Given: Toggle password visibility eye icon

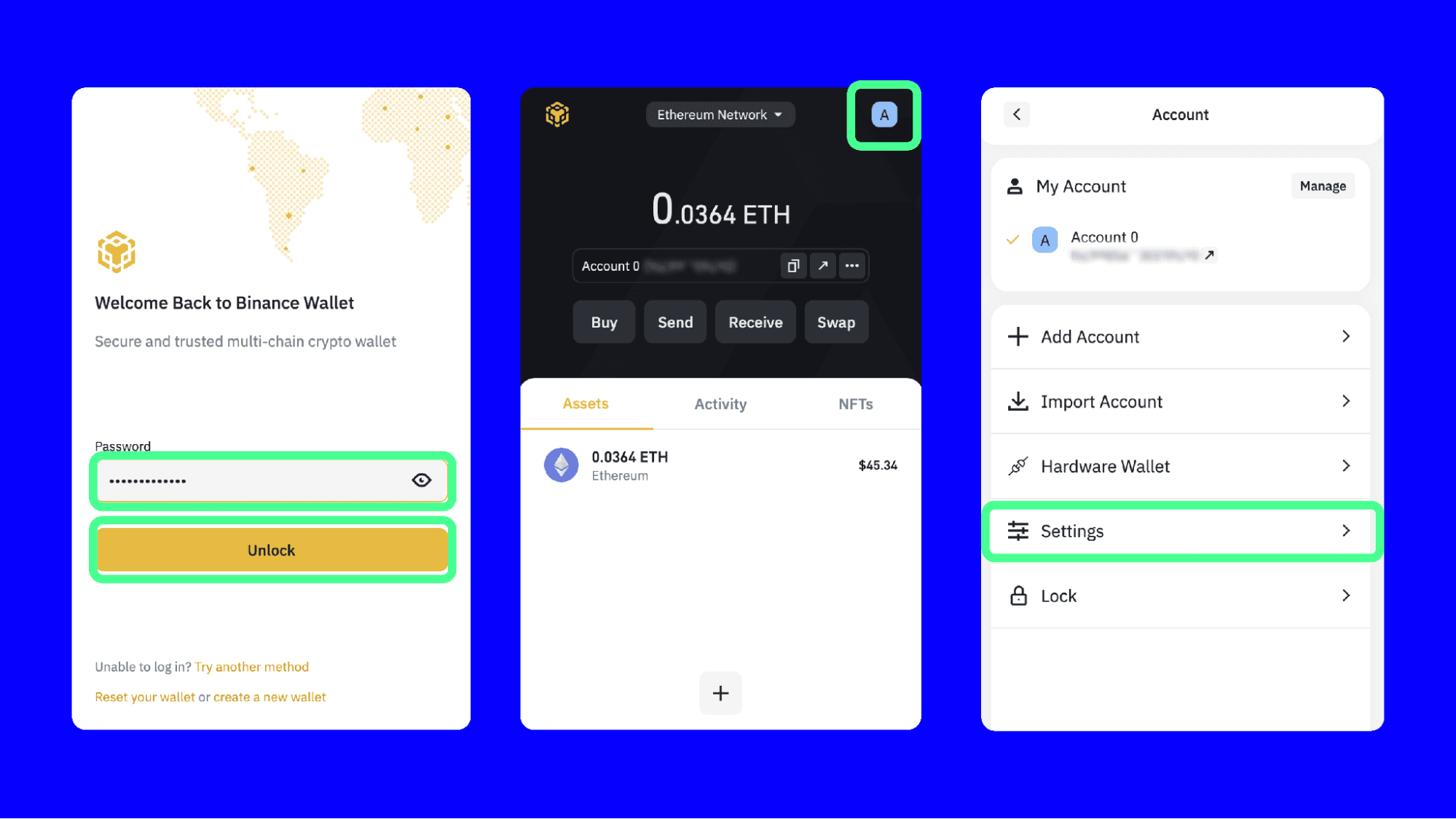Looking at the screenshot, I should [420, 480].
